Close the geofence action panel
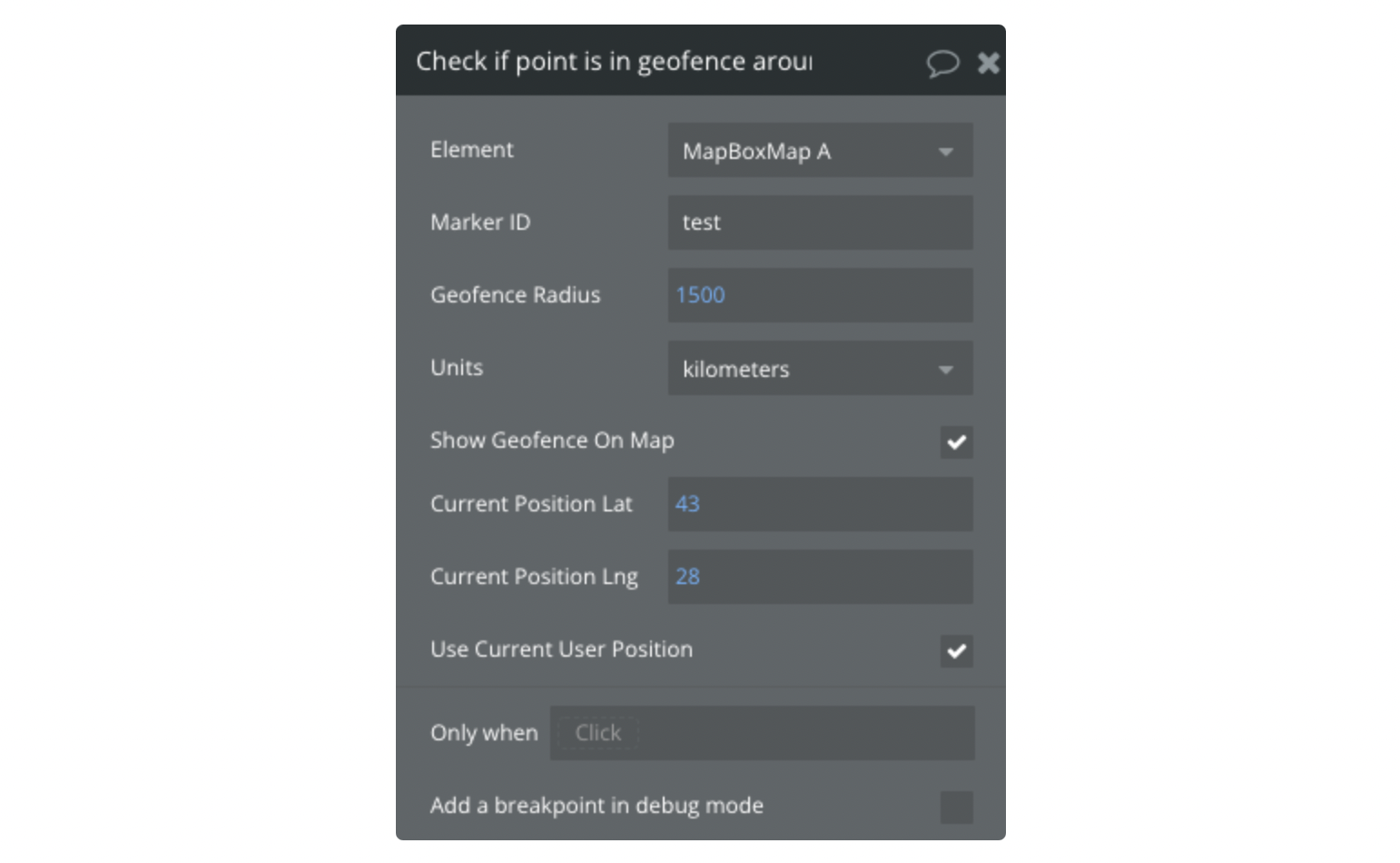This screenshot has width=1400, height=863. point(988,63)
